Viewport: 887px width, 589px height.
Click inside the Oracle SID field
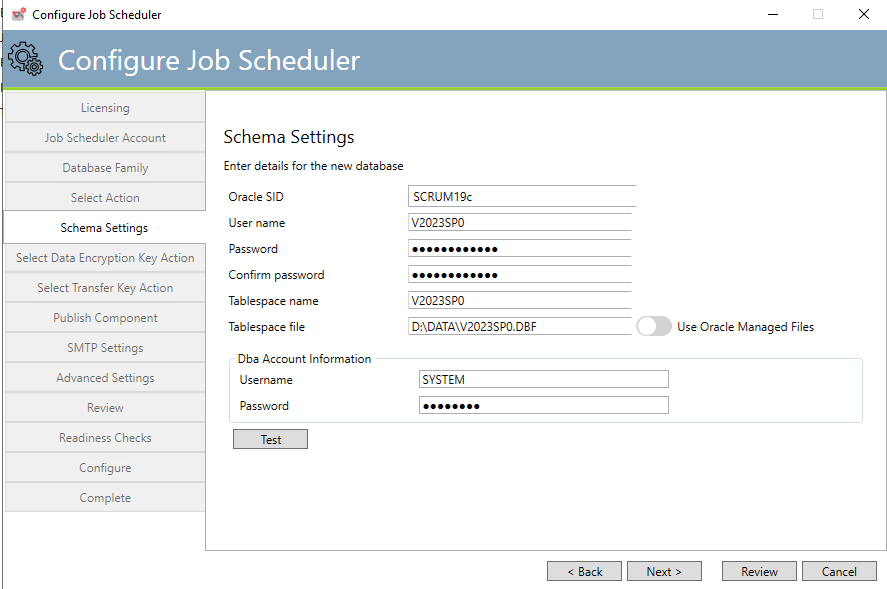point(520,196)
